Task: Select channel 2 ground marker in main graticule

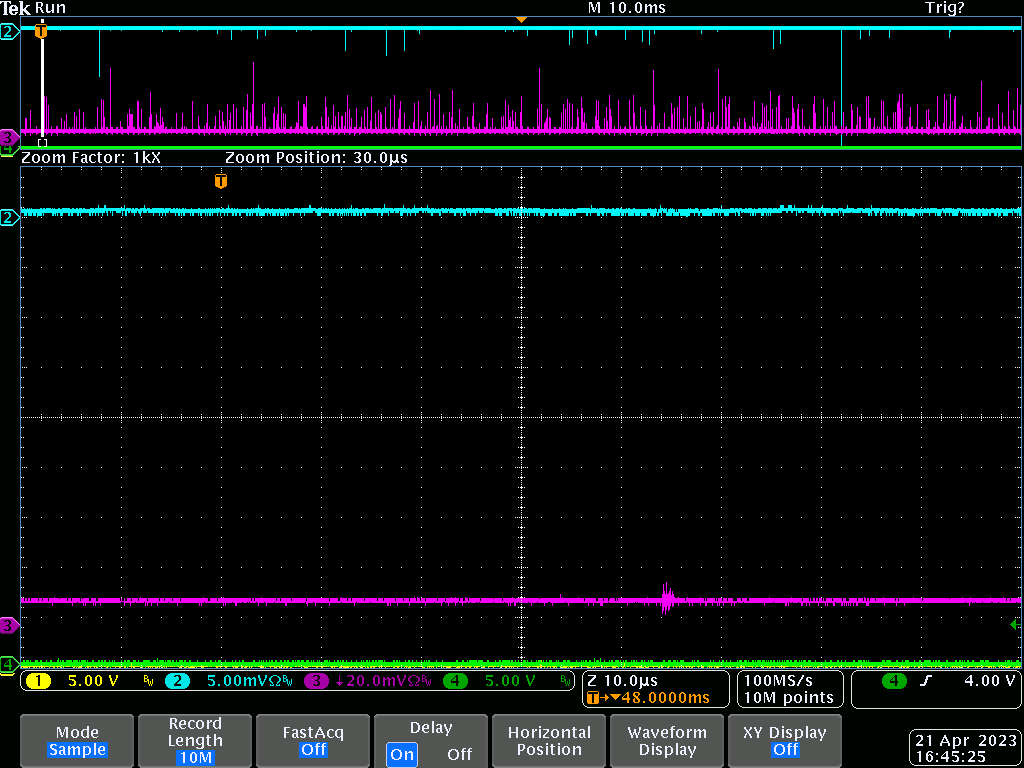Action: point(8,218)
